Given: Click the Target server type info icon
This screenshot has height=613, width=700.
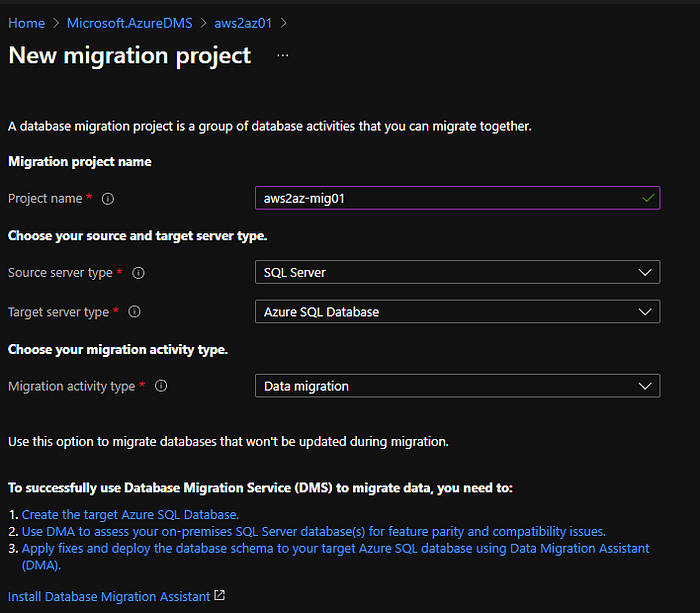Looking at the screenshot, I should click(135, 312).
